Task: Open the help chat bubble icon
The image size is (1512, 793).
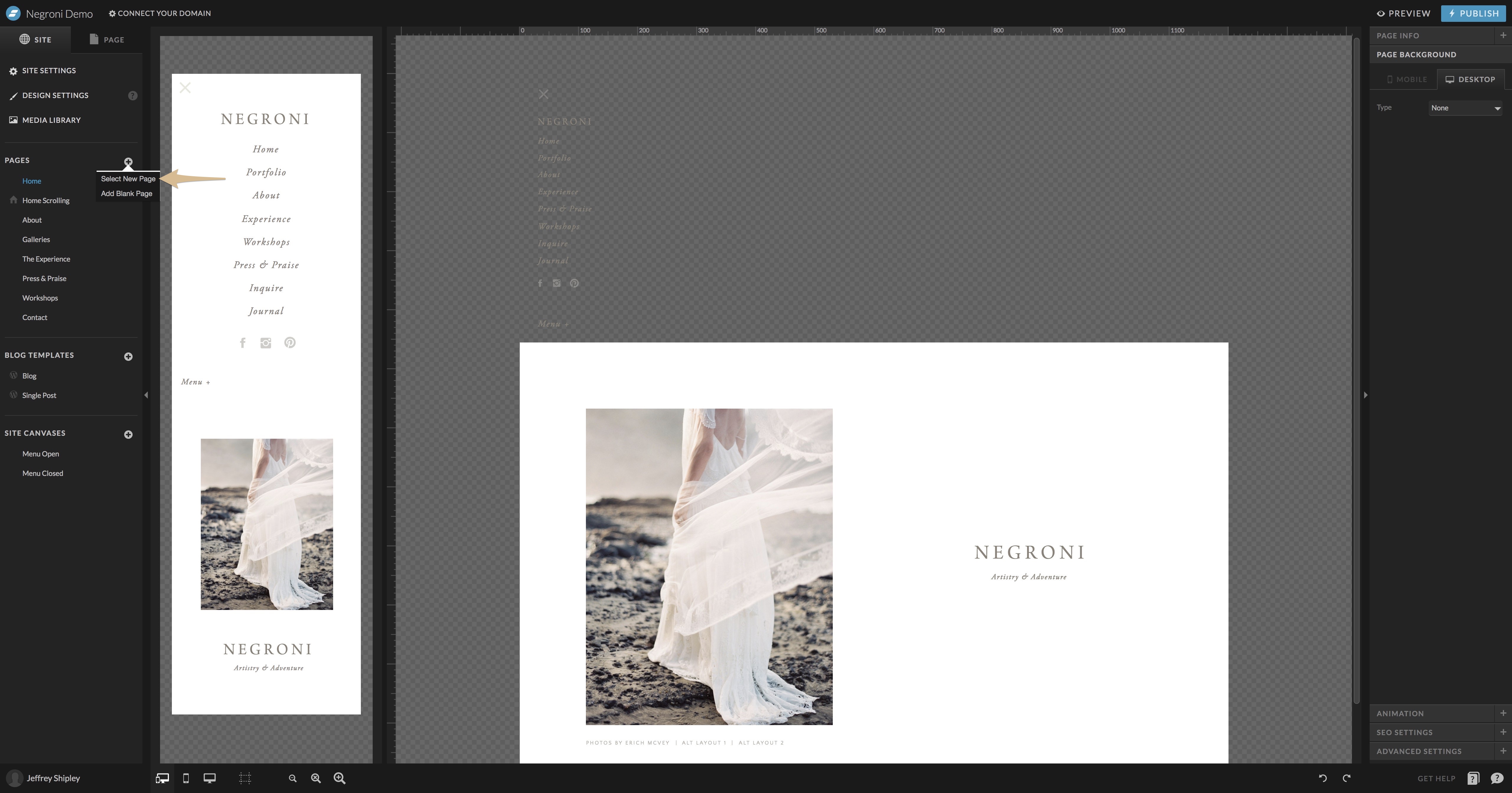Action: (x=1497, y=778)
